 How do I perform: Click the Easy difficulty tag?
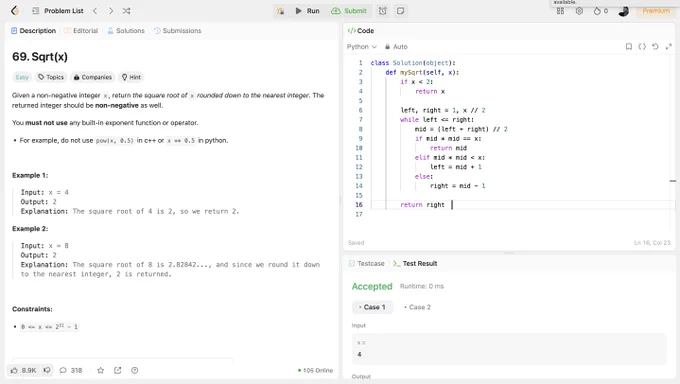22,77
